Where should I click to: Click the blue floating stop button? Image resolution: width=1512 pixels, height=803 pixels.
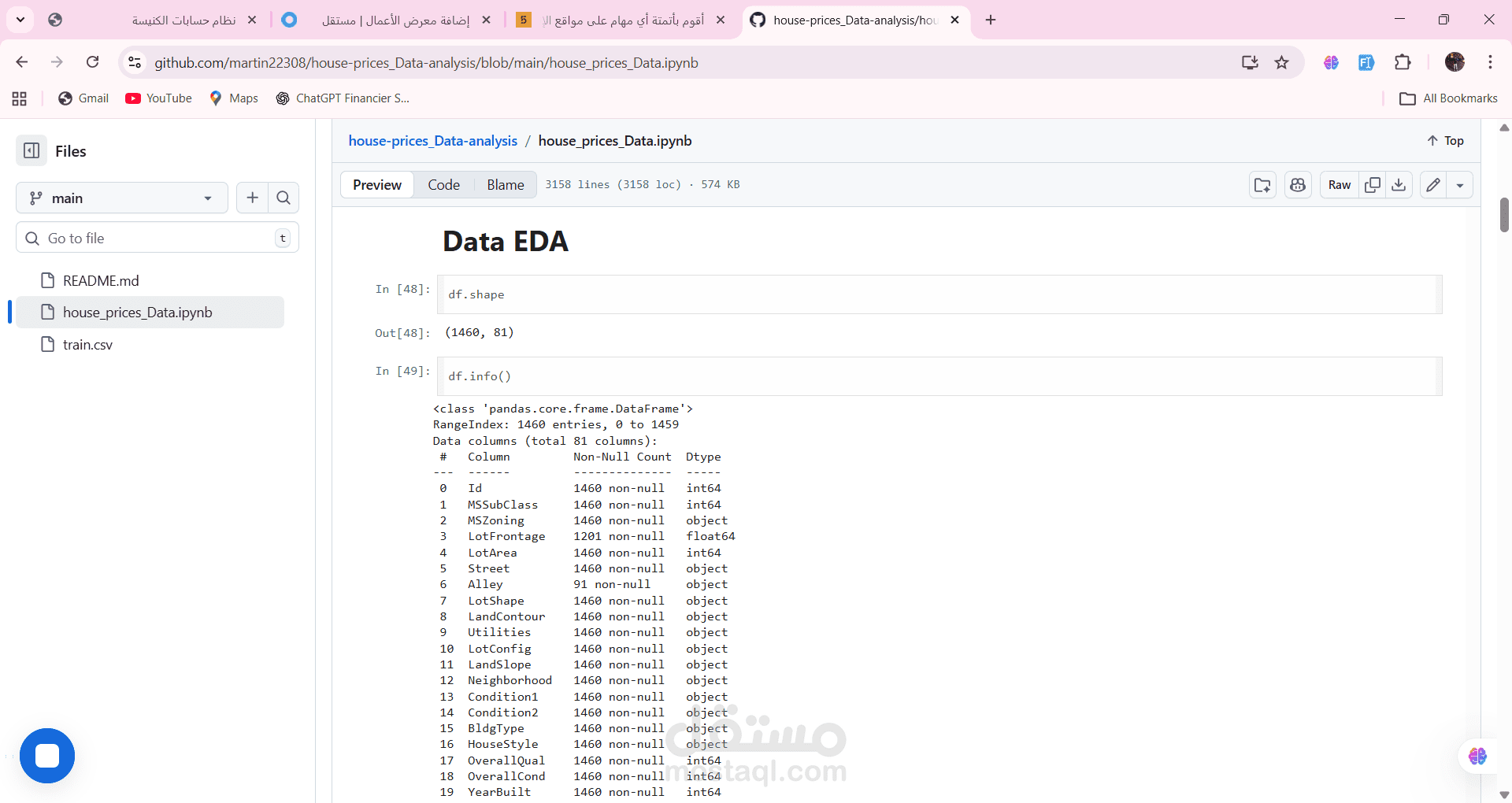click(47, 756)
